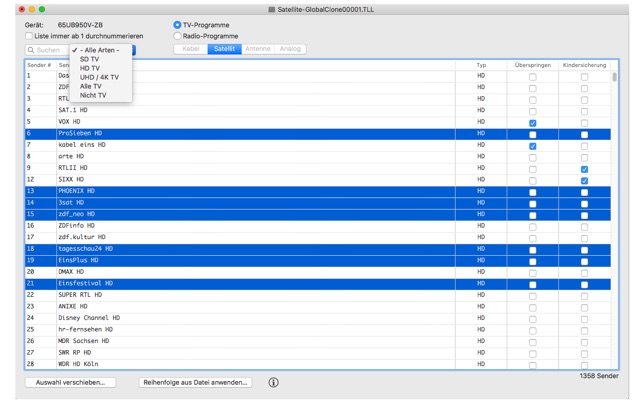Select the arte HD channel row

[x=318, y=156]
